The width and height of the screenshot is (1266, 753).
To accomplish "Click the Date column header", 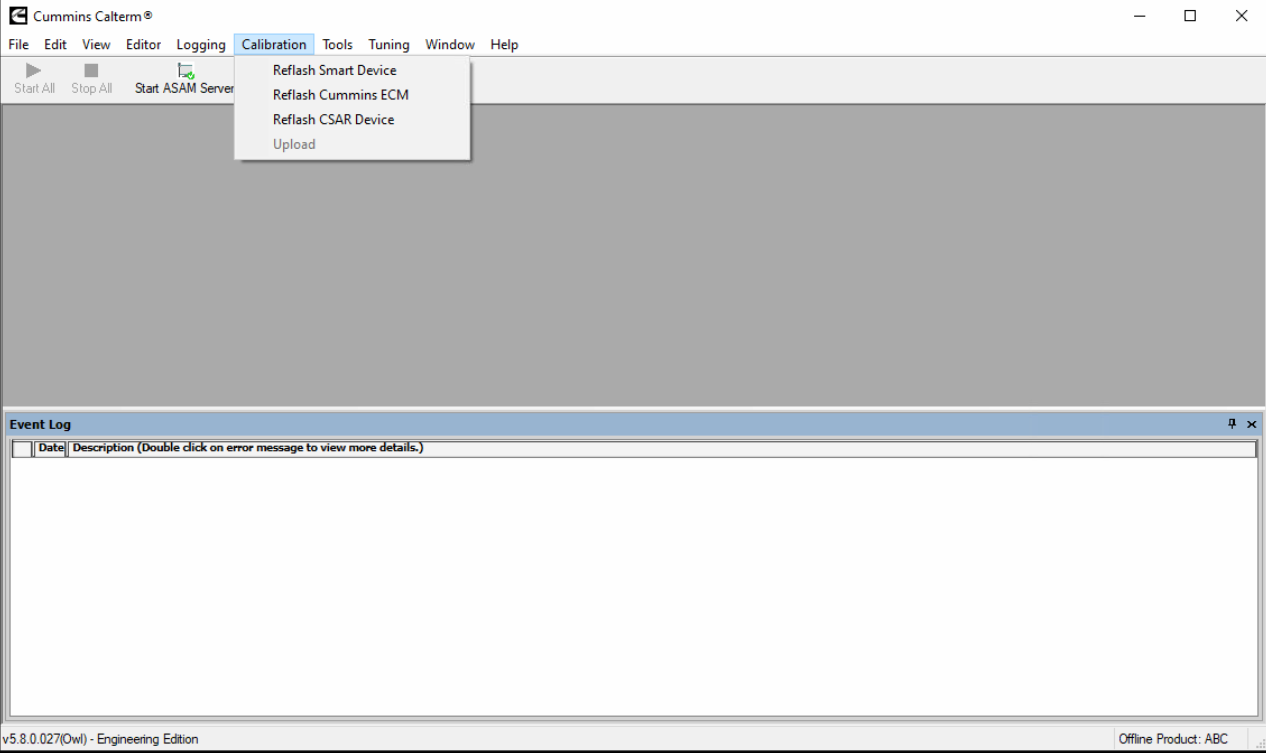I will (x=50, y=448).
